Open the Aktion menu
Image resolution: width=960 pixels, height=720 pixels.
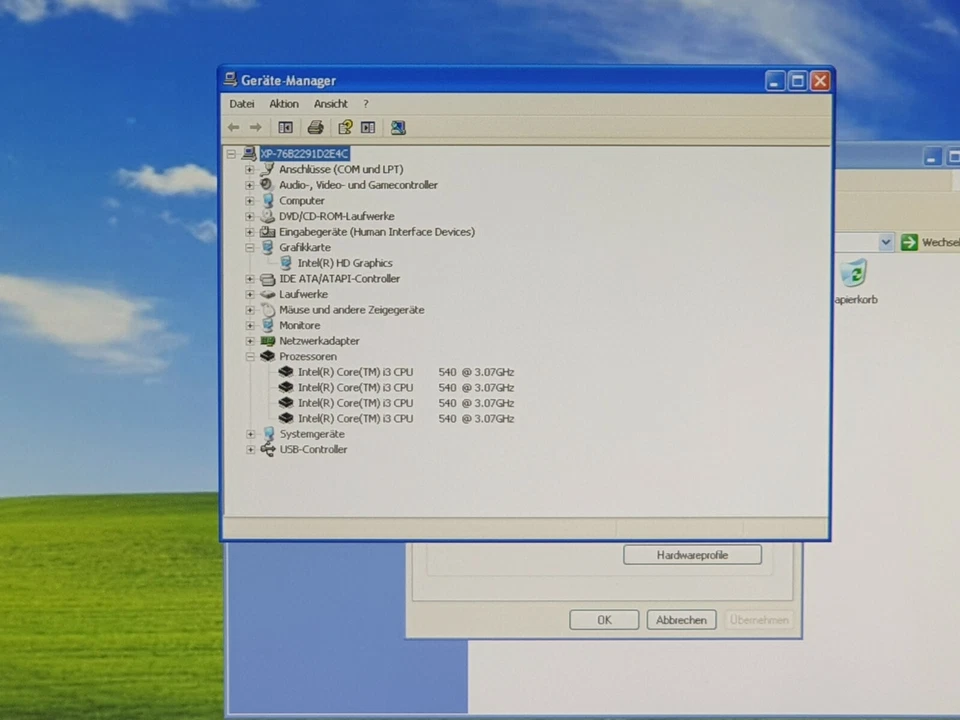click(x=284, y=104)
